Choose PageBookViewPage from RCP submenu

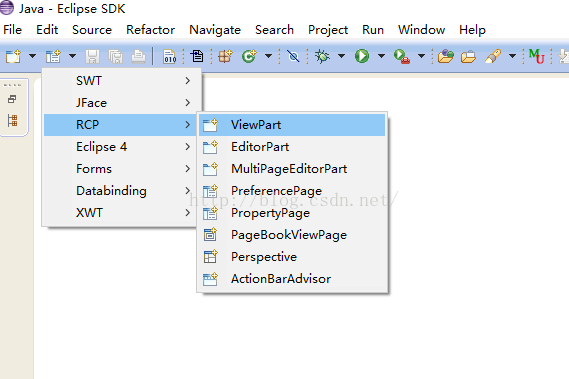coord(292,235)
